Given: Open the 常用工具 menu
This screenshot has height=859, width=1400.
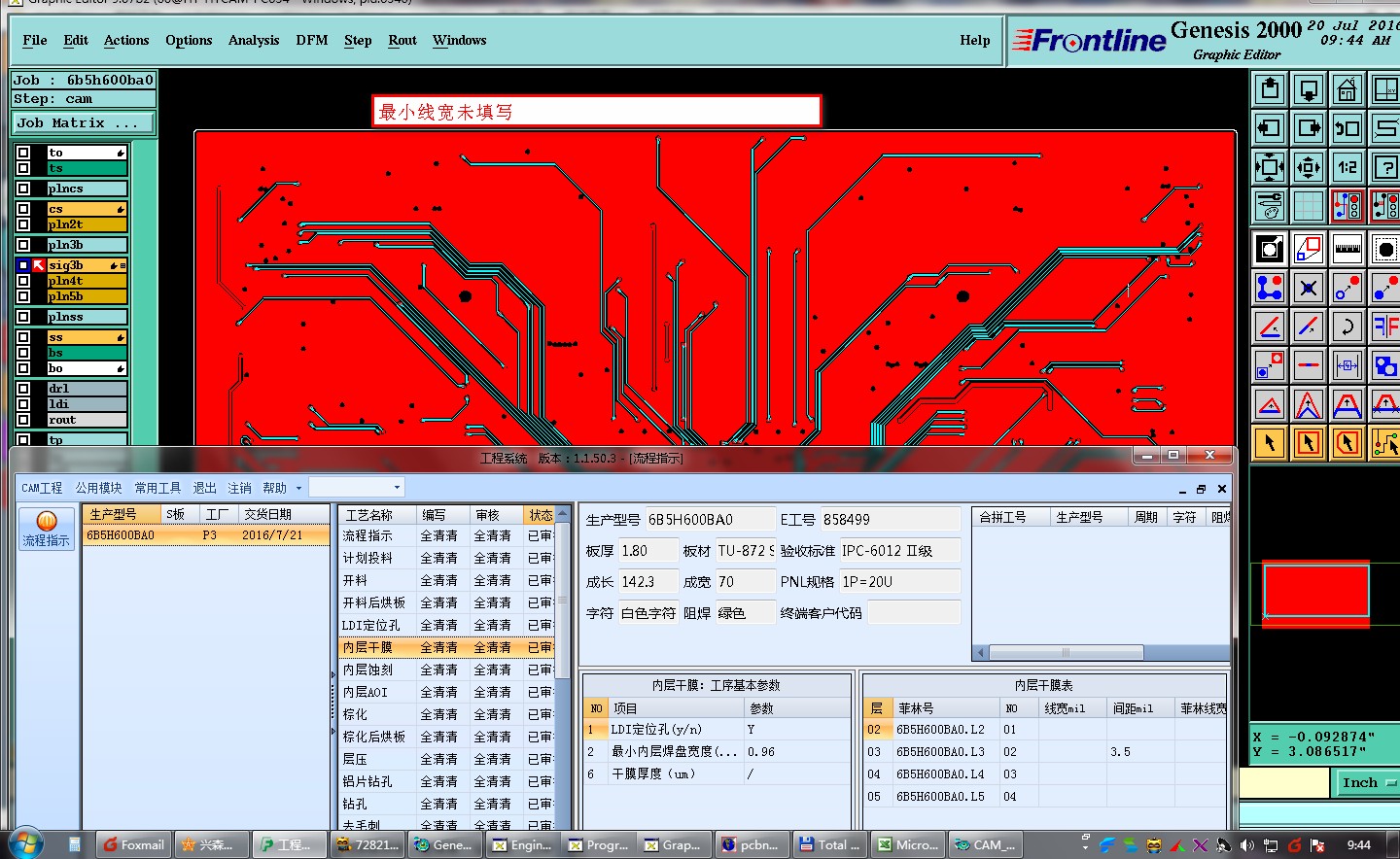Looking at the screenshot, I should tap(157, 488).
